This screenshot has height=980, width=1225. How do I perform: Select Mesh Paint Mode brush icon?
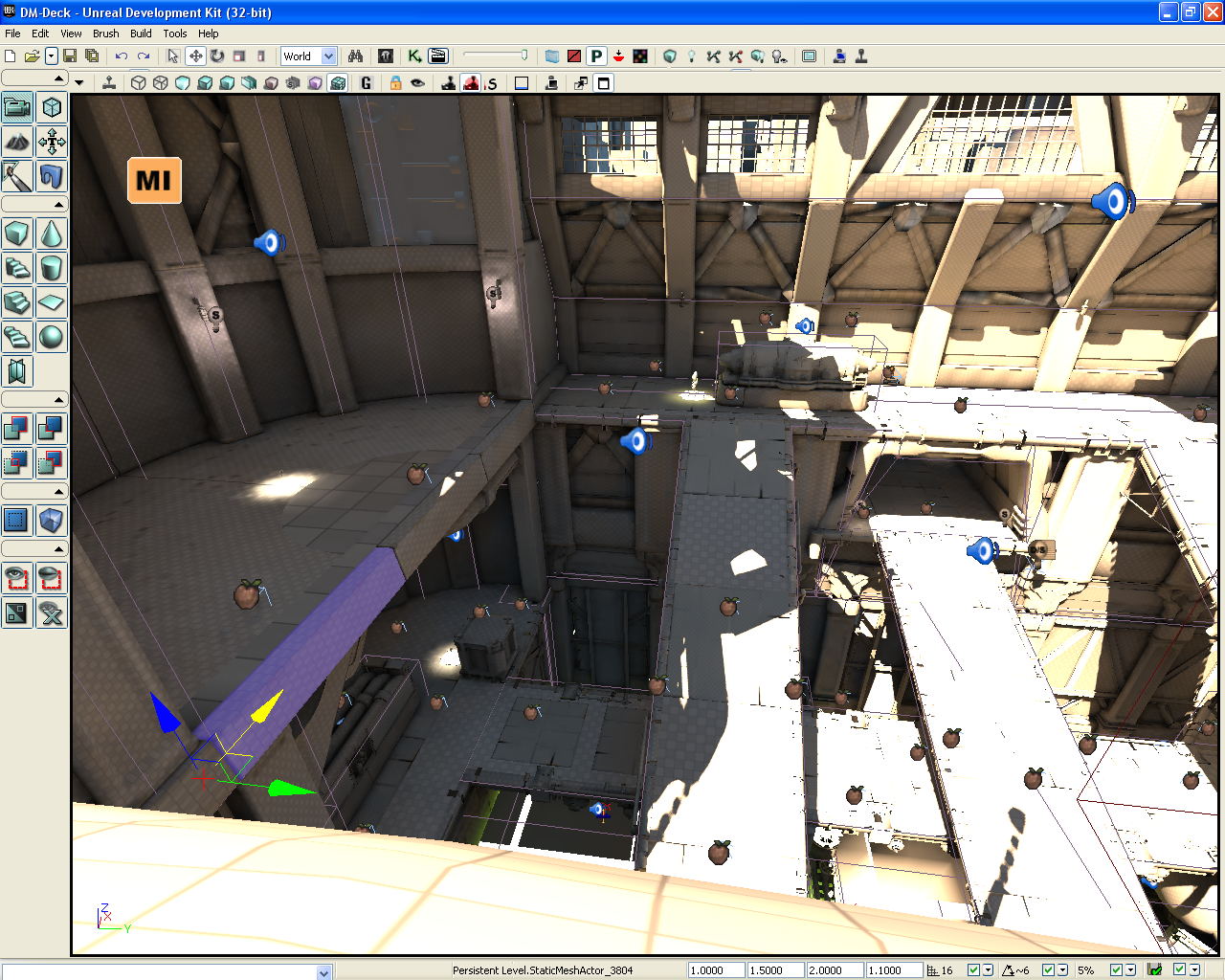[x=17, y=176]
